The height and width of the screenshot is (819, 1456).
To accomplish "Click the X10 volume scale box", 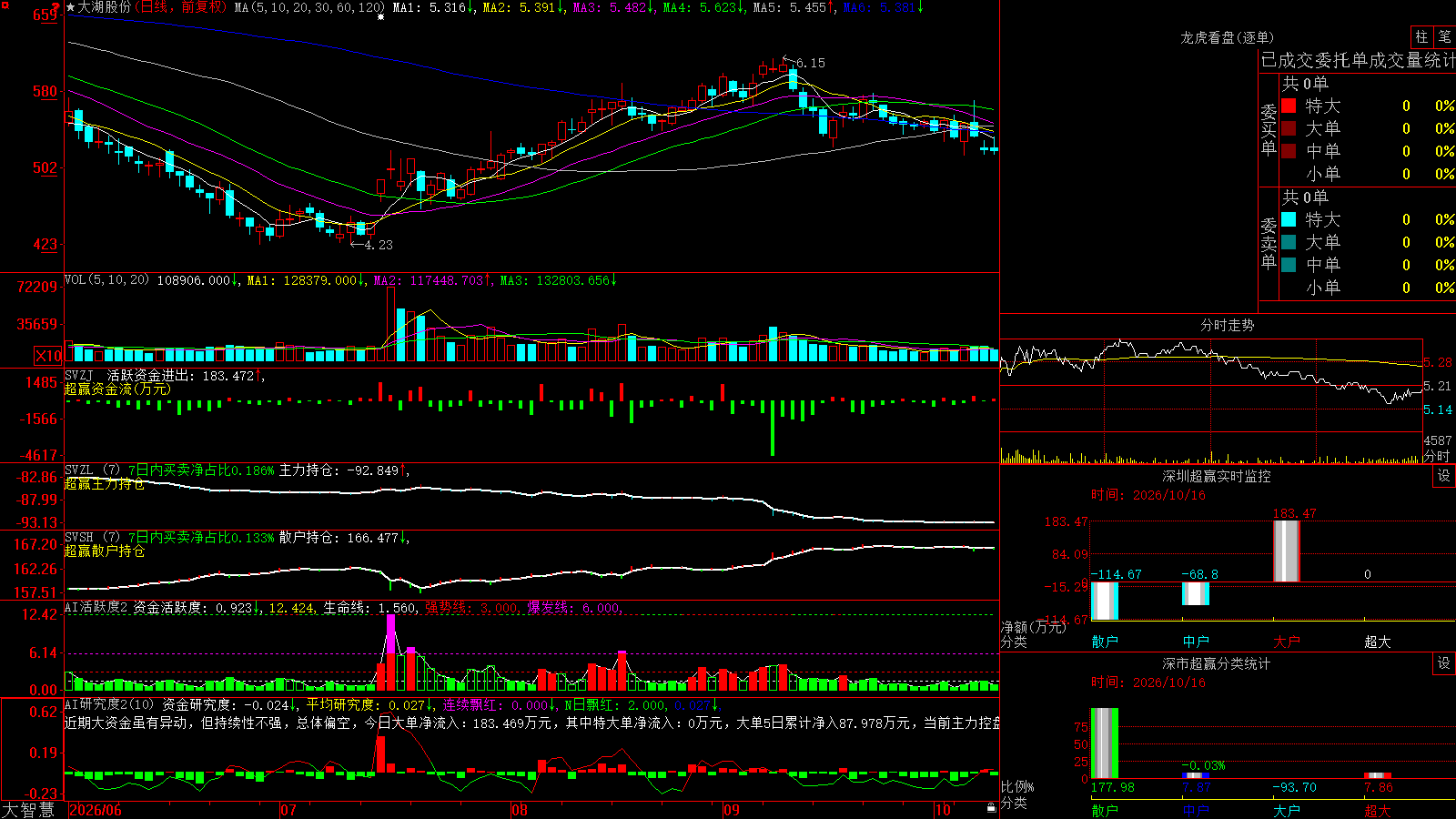I will [x=48, y=356].
